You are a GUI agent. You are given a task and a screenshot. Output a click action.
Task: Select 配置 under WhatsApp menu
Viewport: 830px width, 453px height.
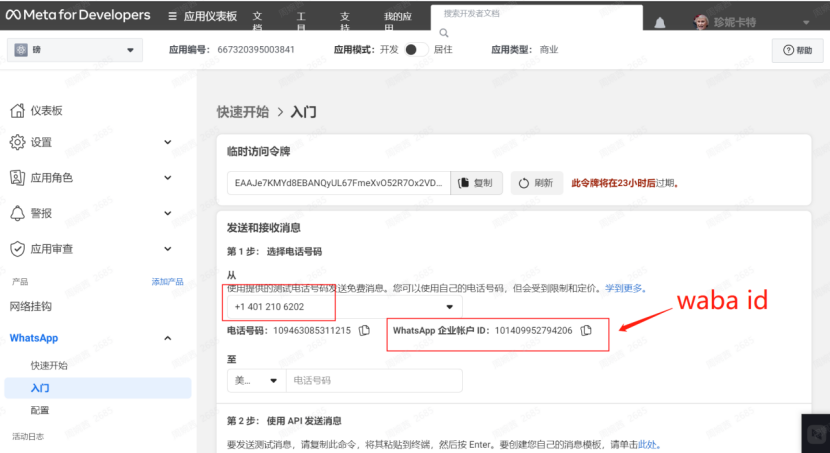coord(40,410)
